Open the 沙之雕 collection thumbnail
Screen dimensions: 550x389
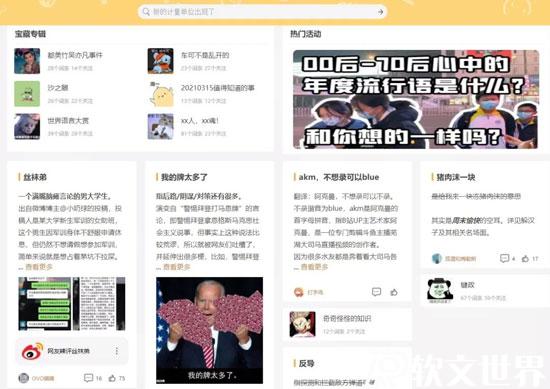click(x=27, y=94)
